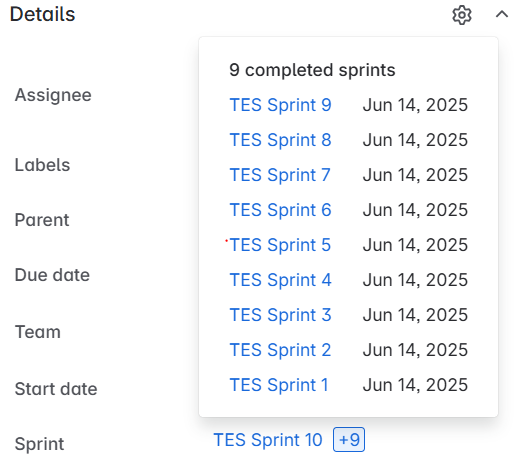525x474 pixels.
Task: Open the TES Sprint 3 link
Action: point(280,315)
